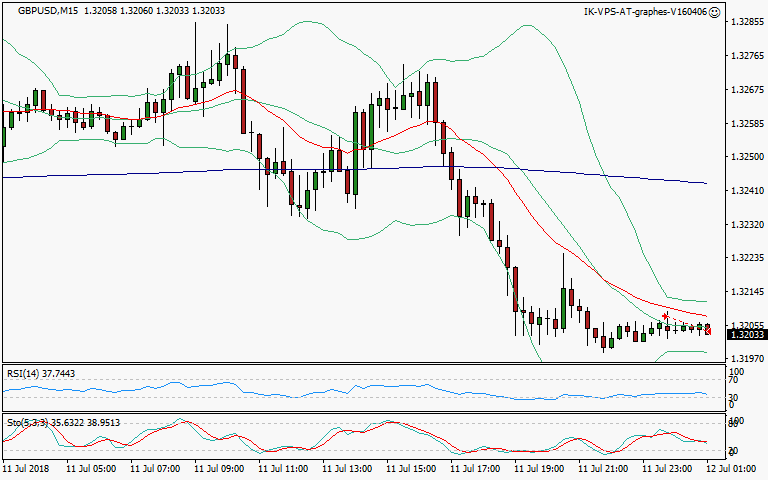Click the GBPUSD,M15 chart symbol label
Viewport: 768px width, 480px height.
(48, 11)
